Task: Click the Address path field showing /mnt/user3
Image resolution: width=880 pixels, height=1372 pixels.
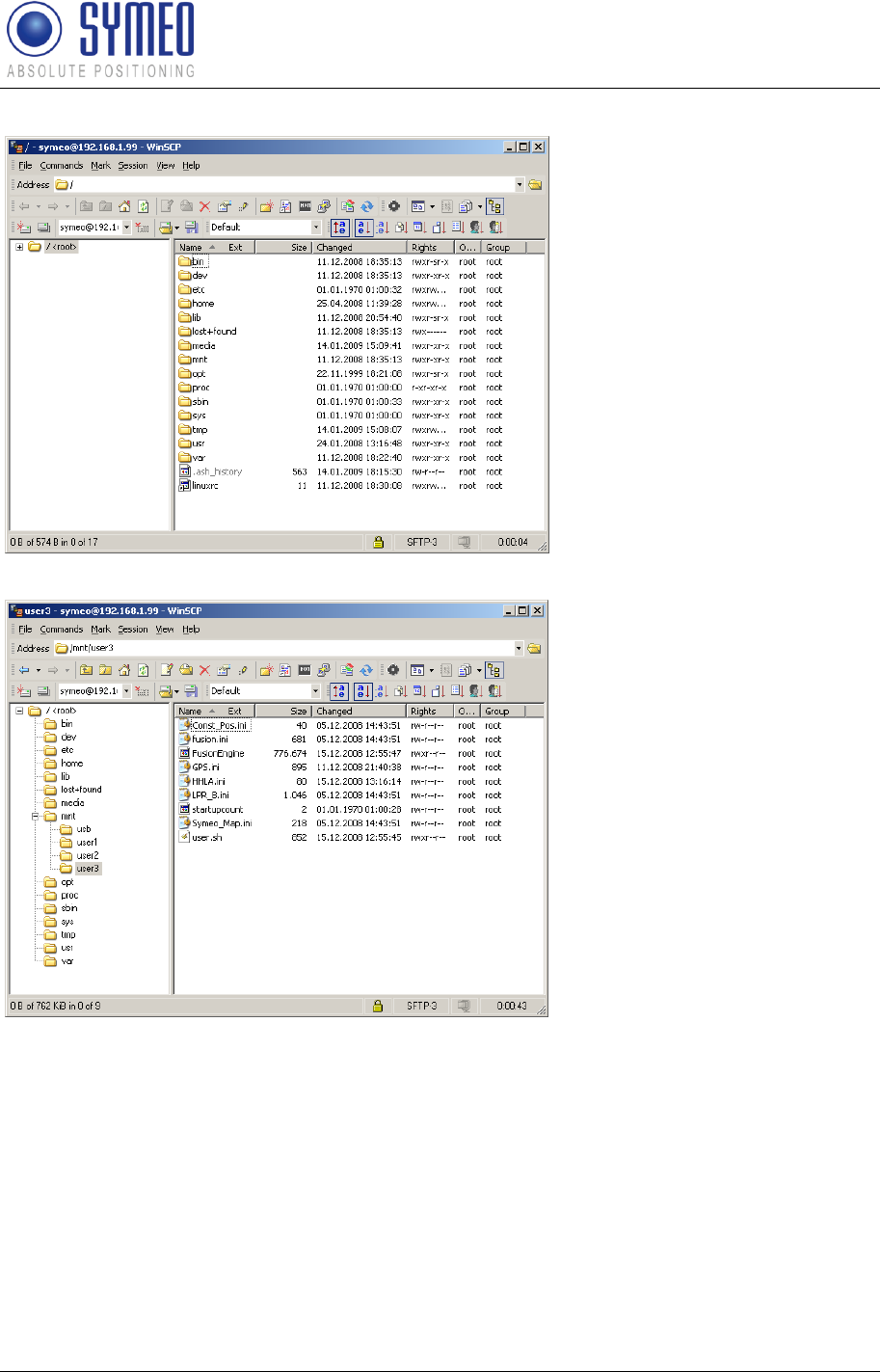Action: (284, 648)
